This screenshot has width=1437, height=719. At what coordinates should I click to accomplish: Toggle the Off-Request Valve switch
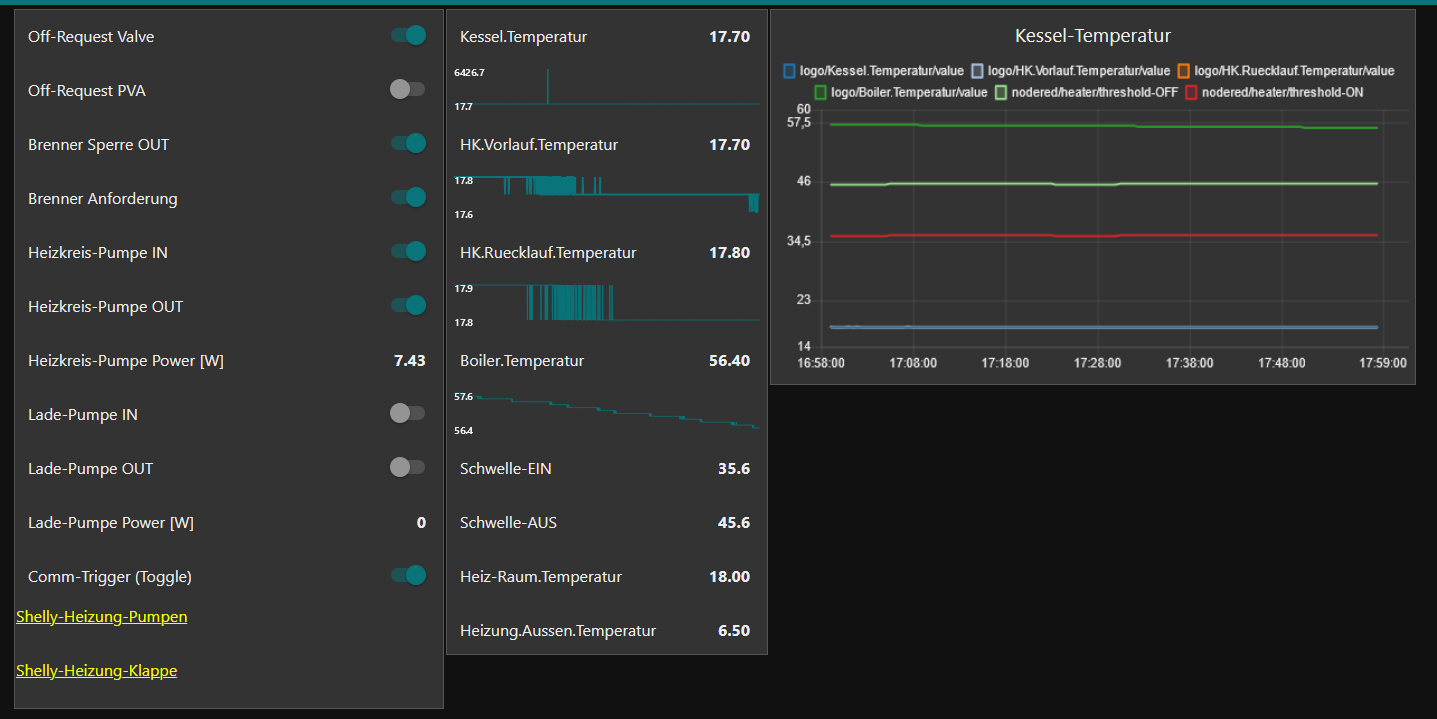click(408, 36)
